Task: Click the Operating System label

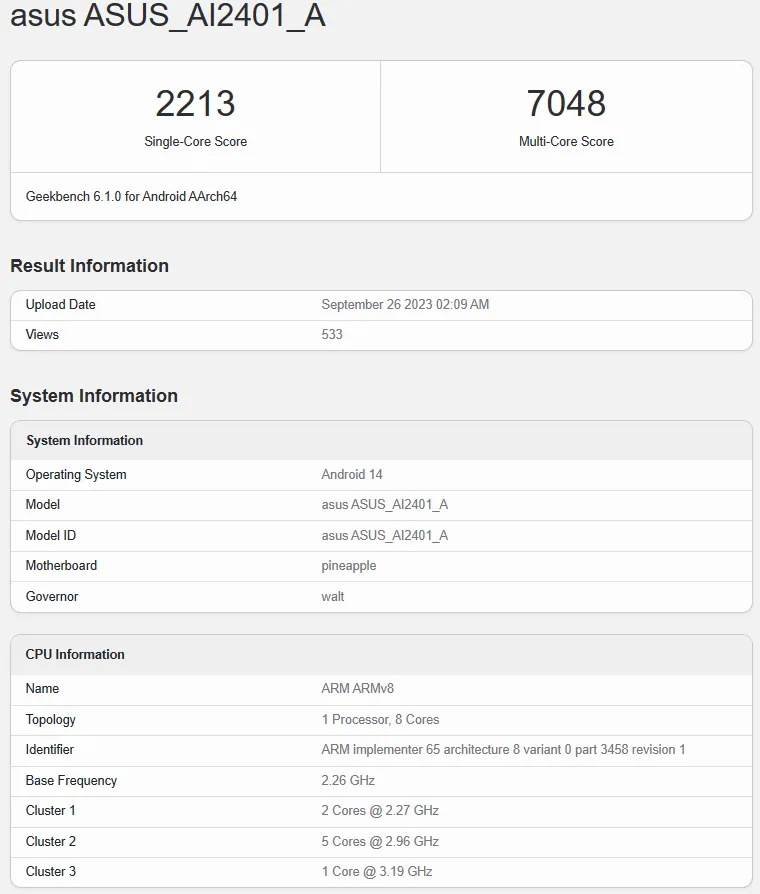Action: pyautogui.click(x=76, y=474)
